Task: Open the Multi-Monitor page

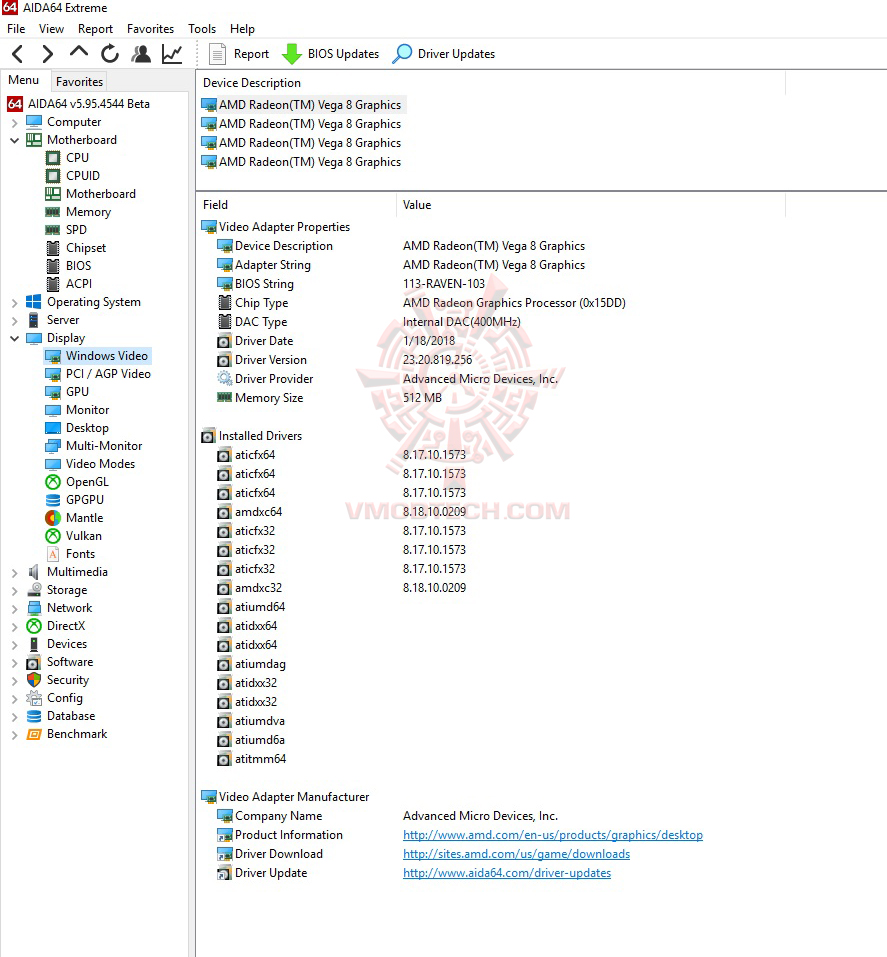Action: pos(104,446)
